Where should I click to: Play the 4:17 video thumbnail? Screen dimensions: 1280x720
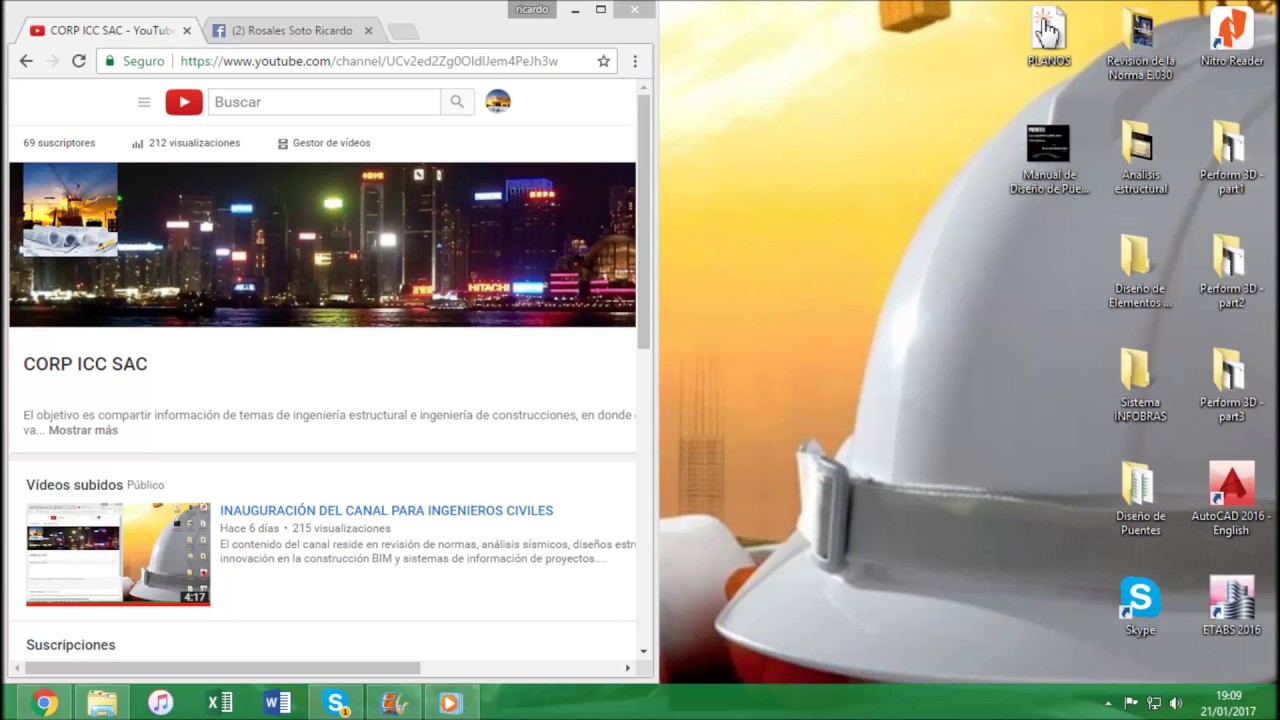(x=118, y=554)
